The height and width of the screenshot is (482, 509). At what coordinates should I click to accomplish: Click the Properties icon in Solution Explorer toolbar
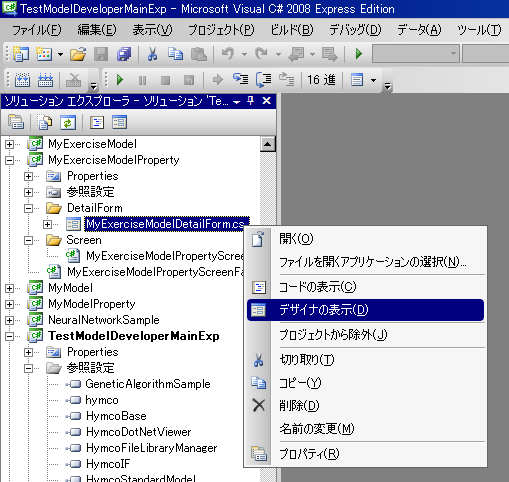(16, 122)
